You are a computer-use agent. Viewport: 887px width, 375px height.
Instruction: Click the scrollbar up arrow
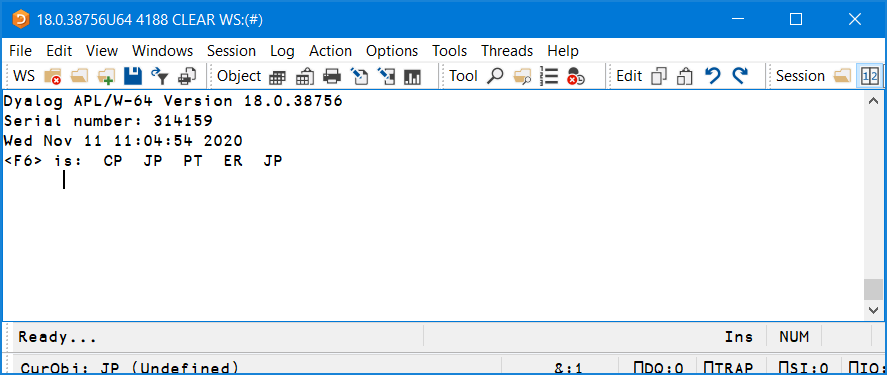[x=872, y=100]
